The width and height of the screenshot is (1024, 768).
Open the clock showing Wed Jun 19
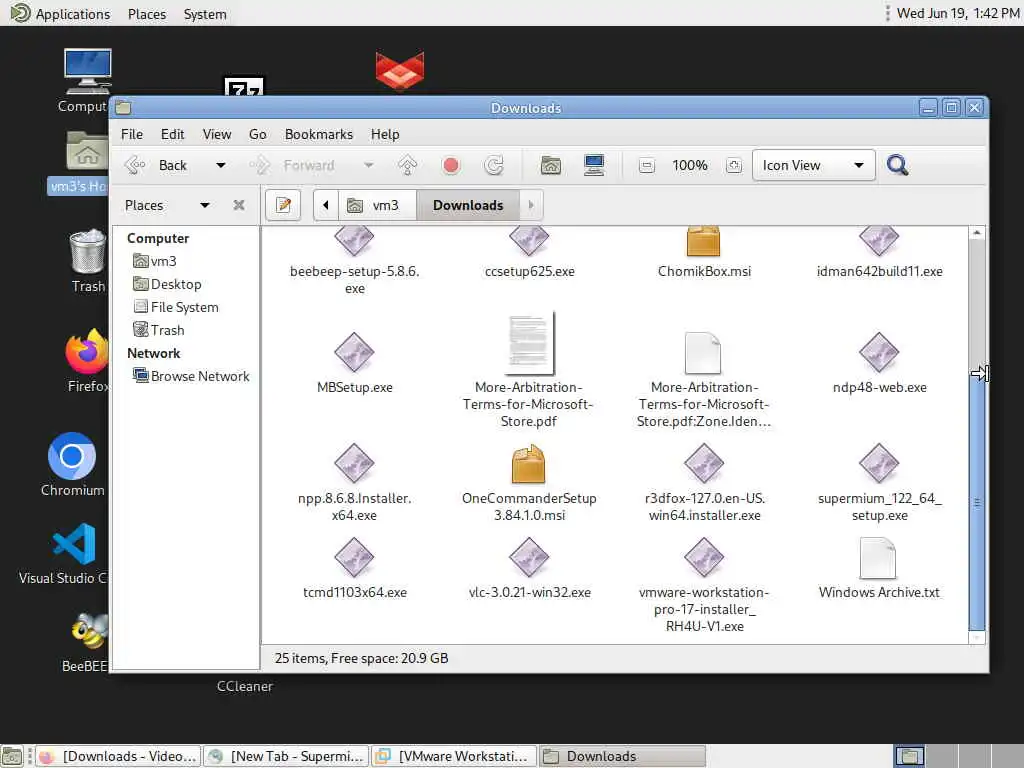click(957, 13)
